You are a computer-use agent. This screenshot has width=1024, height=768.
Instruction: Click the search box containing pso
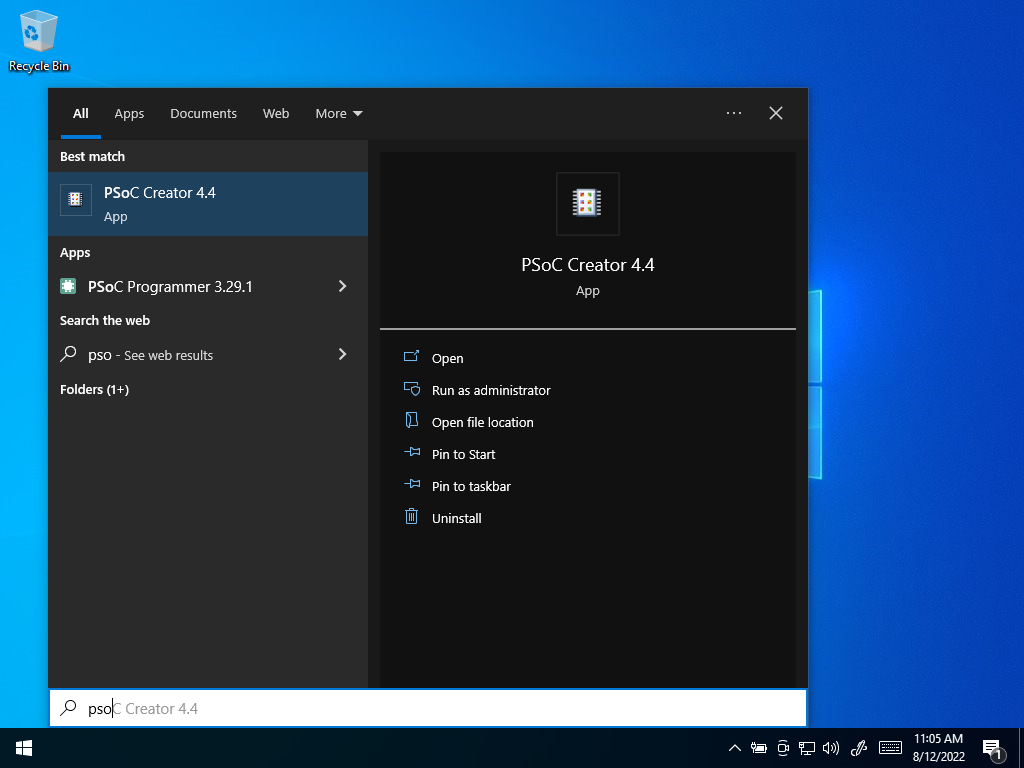point(428,708)
